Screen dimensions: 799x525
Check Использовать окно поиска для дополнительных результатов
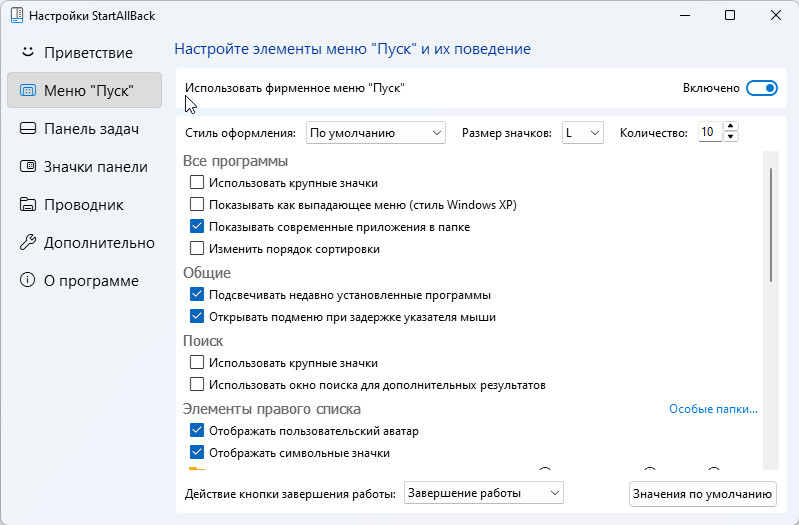(197, 384)
